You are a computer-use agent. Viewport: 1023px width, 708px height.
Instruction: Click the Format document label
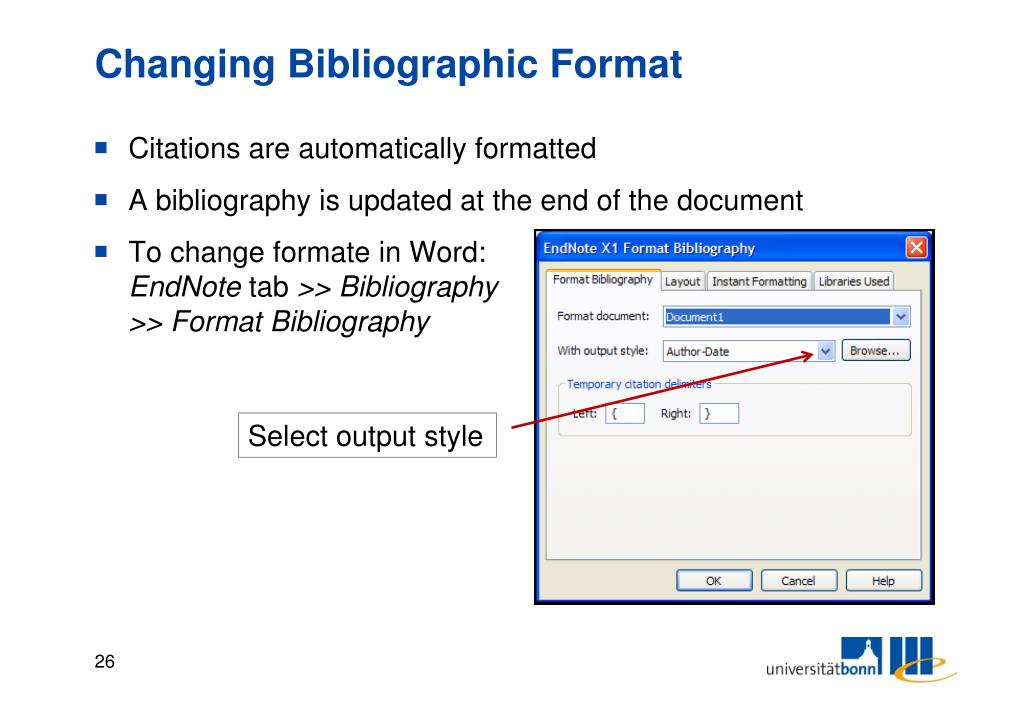(603, 316)
